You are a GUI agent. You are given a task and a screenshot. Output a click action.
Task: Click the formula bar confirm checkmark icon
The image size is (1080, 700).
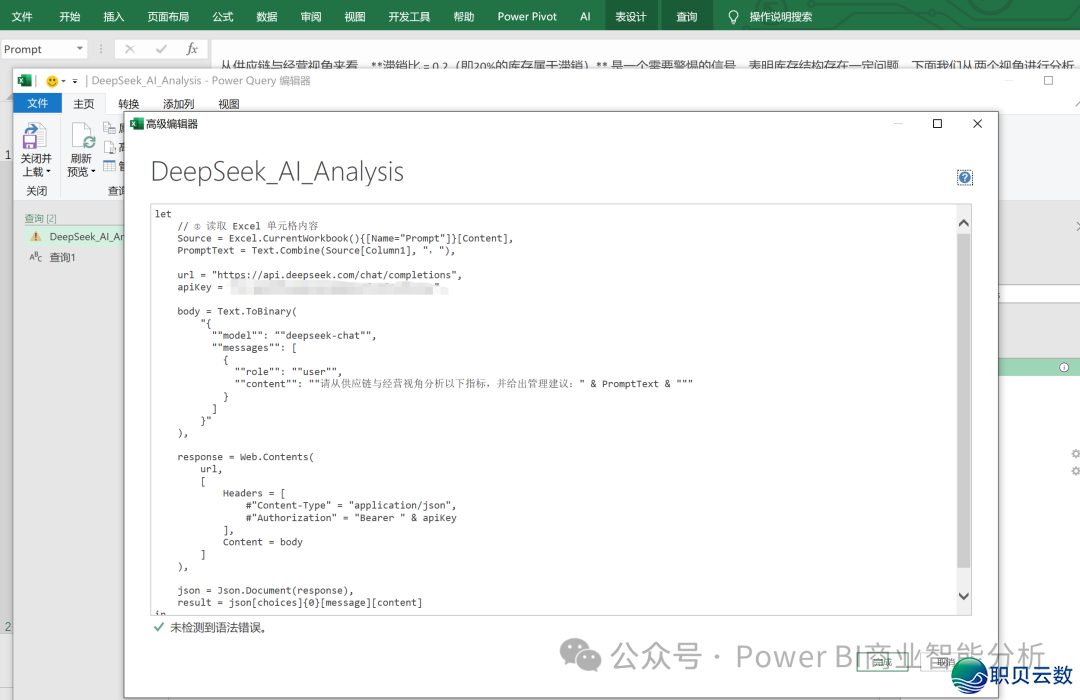(161, 49)
